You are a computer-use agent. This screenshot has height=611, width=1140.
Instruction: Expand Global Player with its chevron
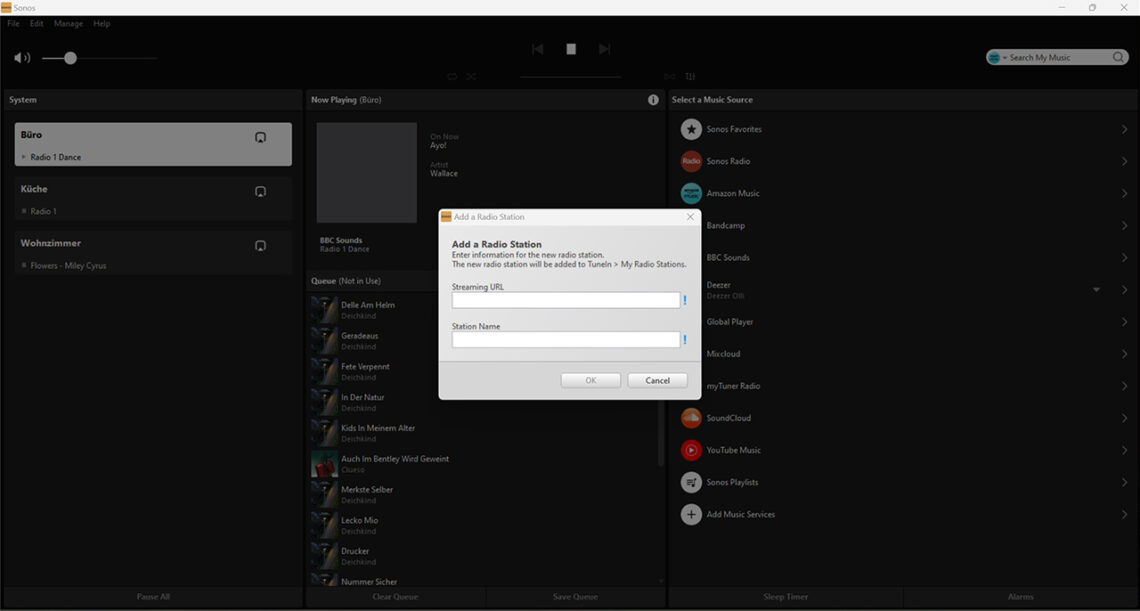(1124, 322)
